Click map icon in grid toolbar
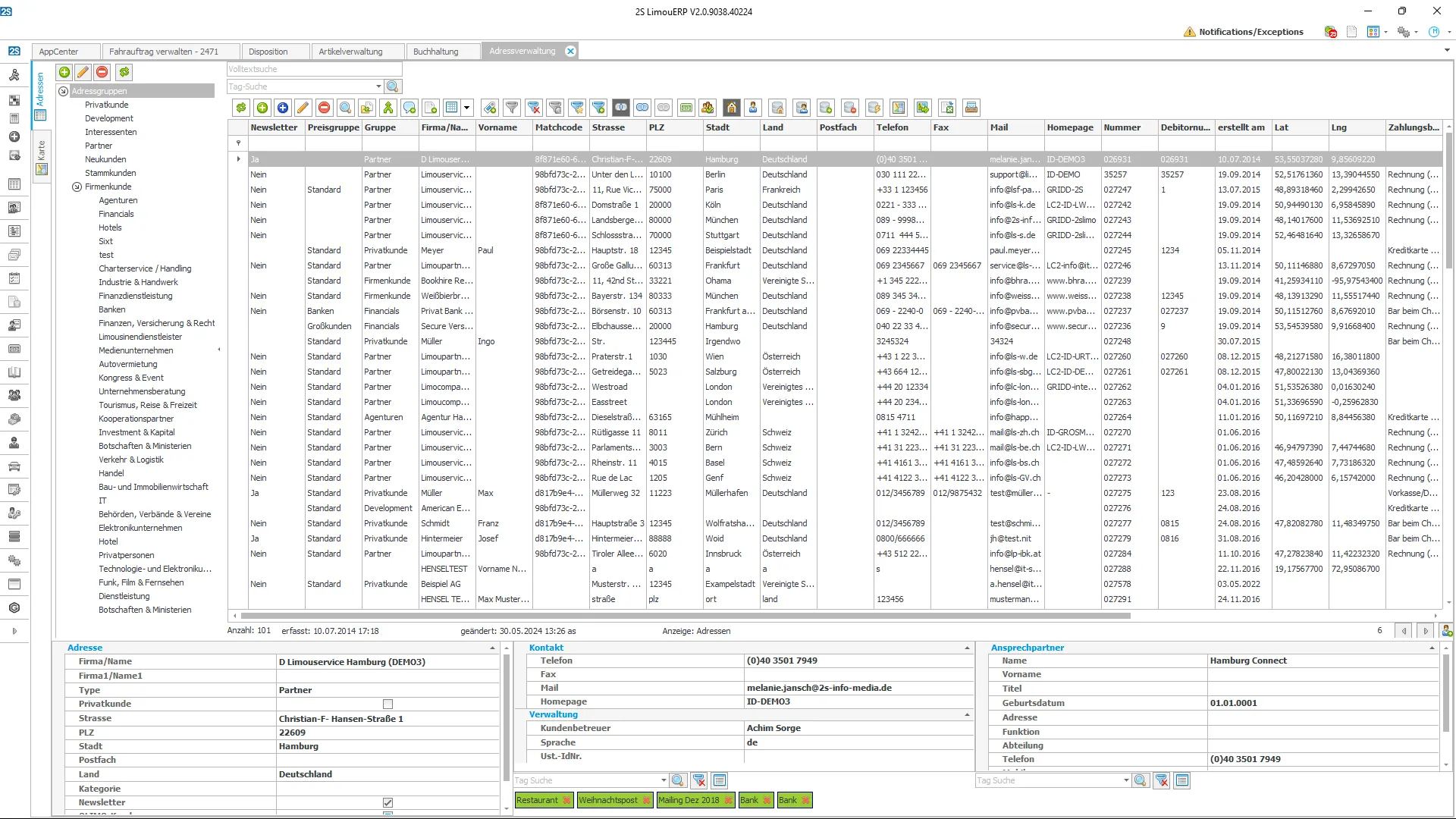Image resolution: width=1456 pixels, height=819 pixels. tap(899, 108)
